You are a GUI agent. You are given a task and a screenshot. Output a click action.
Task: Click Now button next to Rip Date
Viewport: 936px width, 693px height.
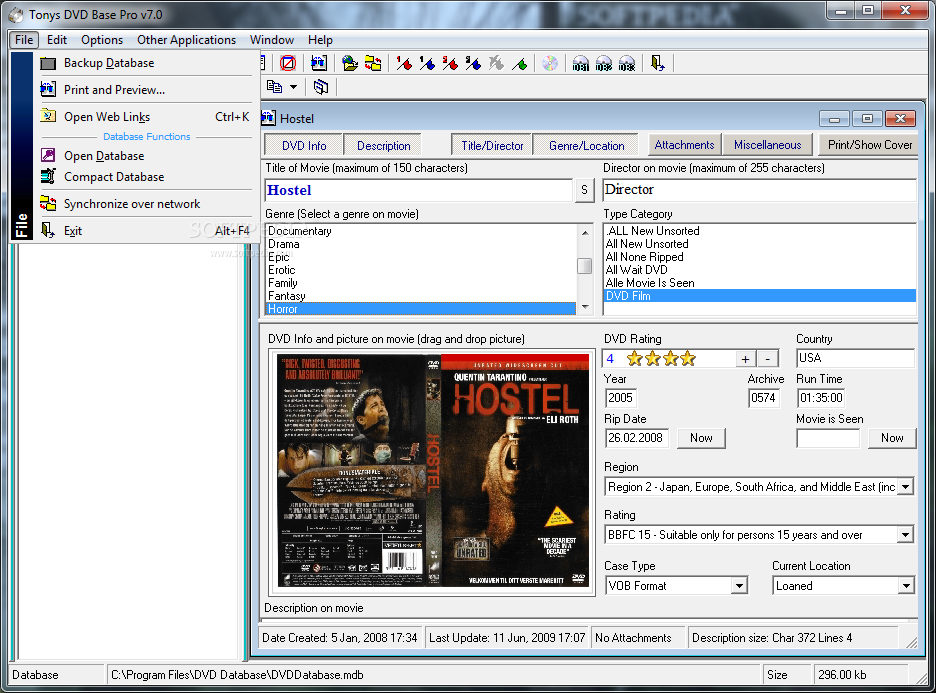click(701, 438)
